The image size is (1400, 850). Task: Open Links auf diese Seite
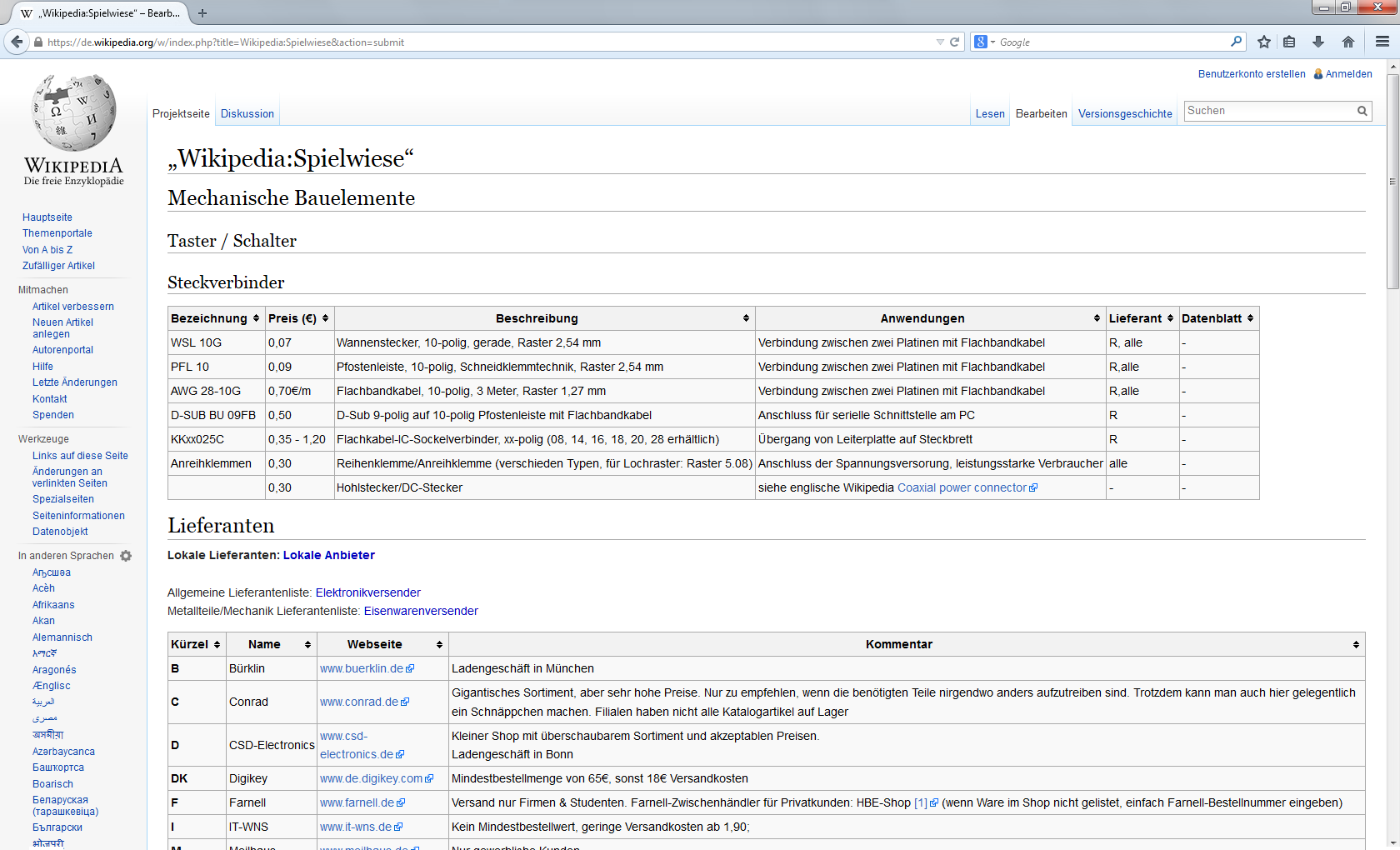(80, 456)
